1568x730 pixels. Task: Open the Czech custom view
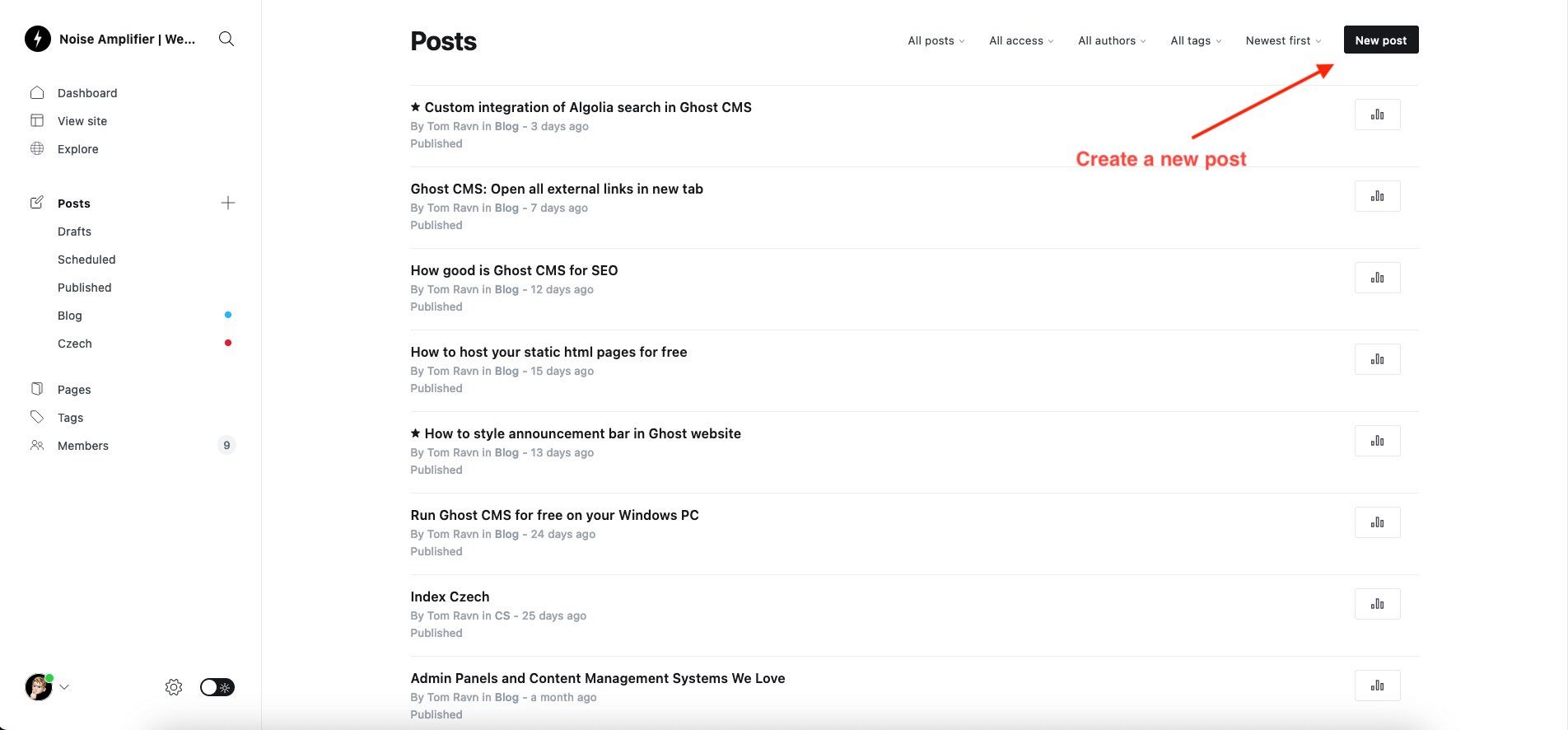[75, 344]
